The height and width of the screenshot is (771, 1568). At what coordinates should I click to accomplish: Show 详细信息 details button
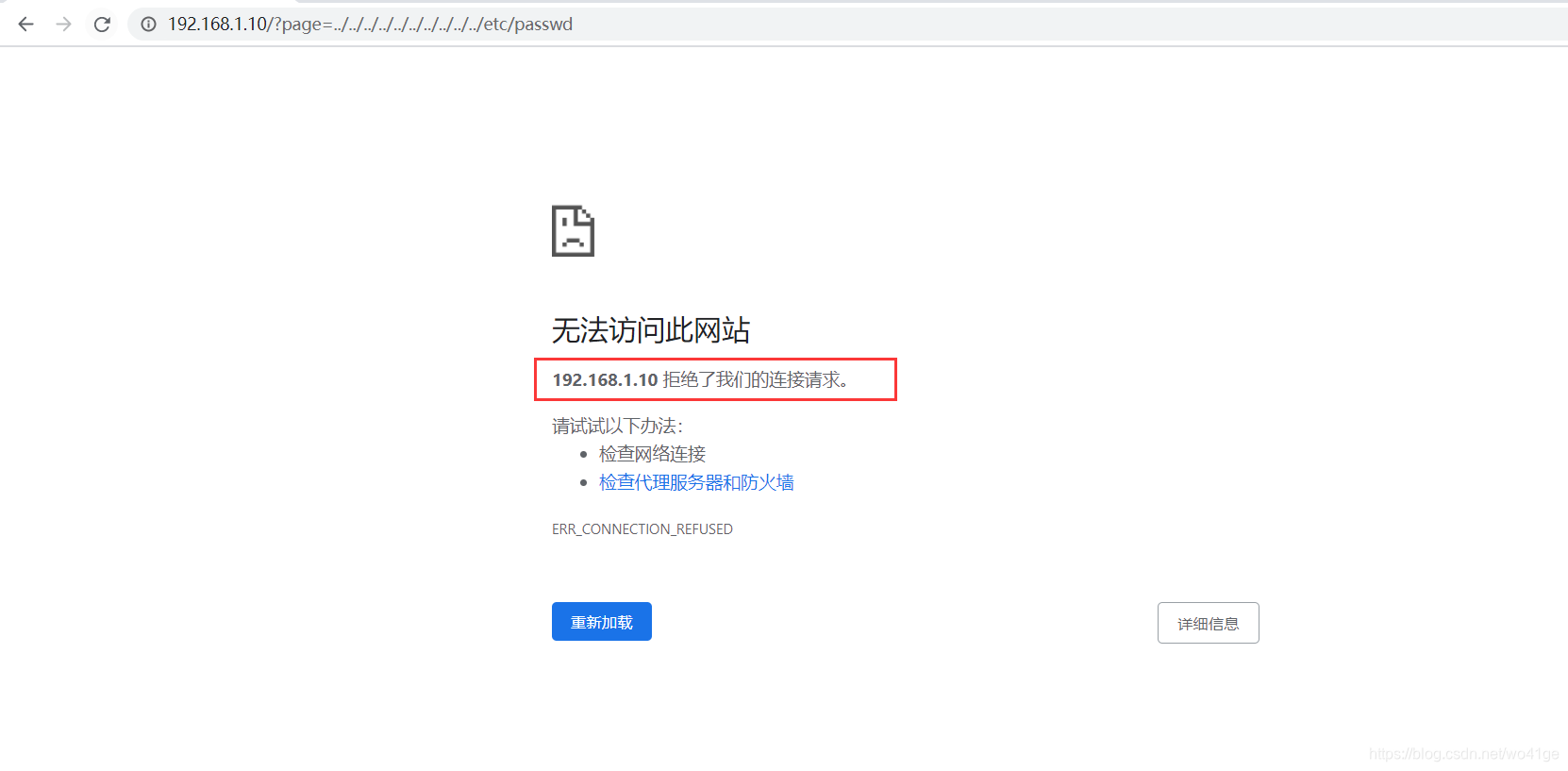pyautogui.click(x=1208, y=623)
